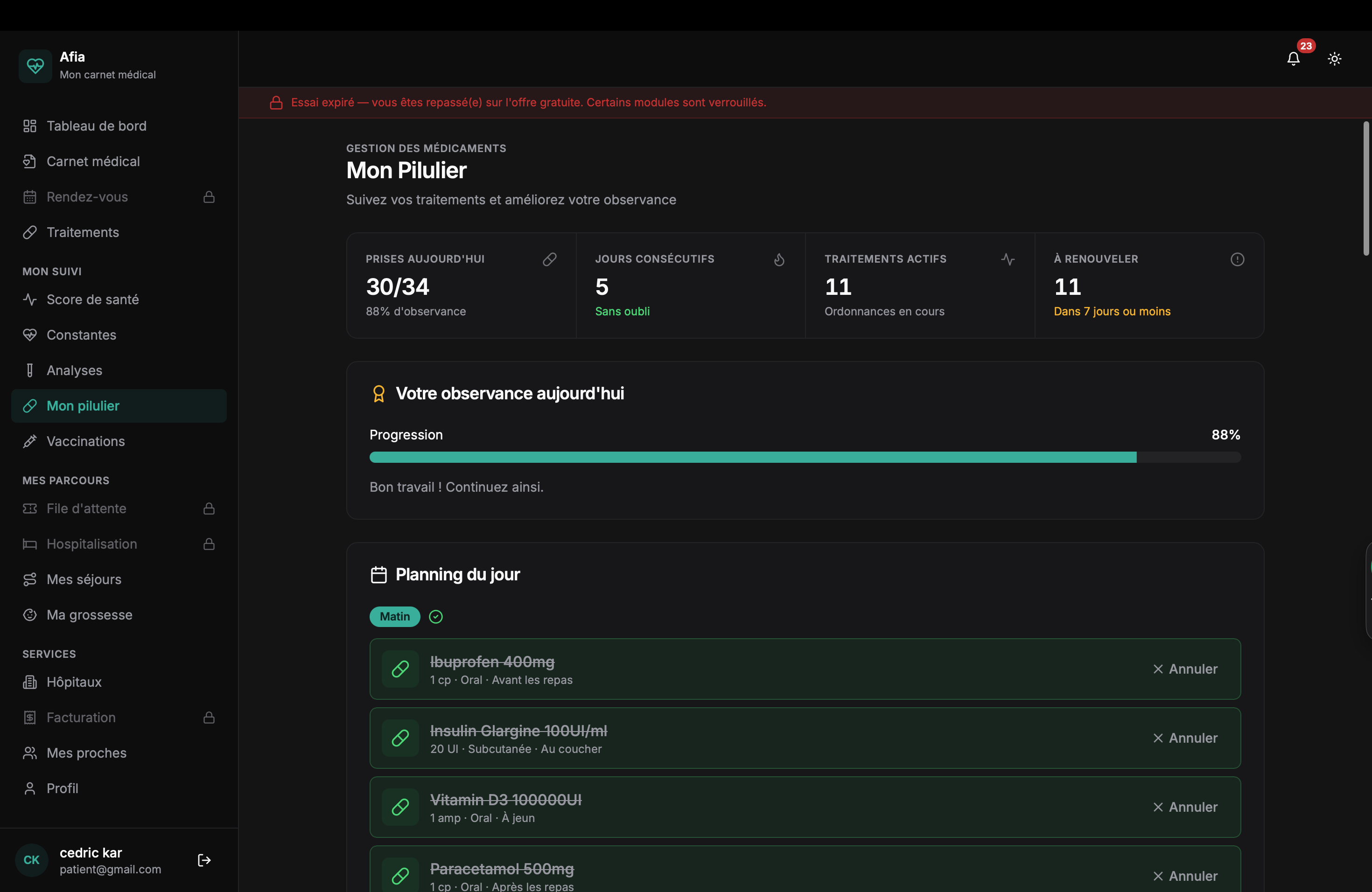
Task: Click Annuler for Paracetamol 500mg
Action: [1185, 876]
